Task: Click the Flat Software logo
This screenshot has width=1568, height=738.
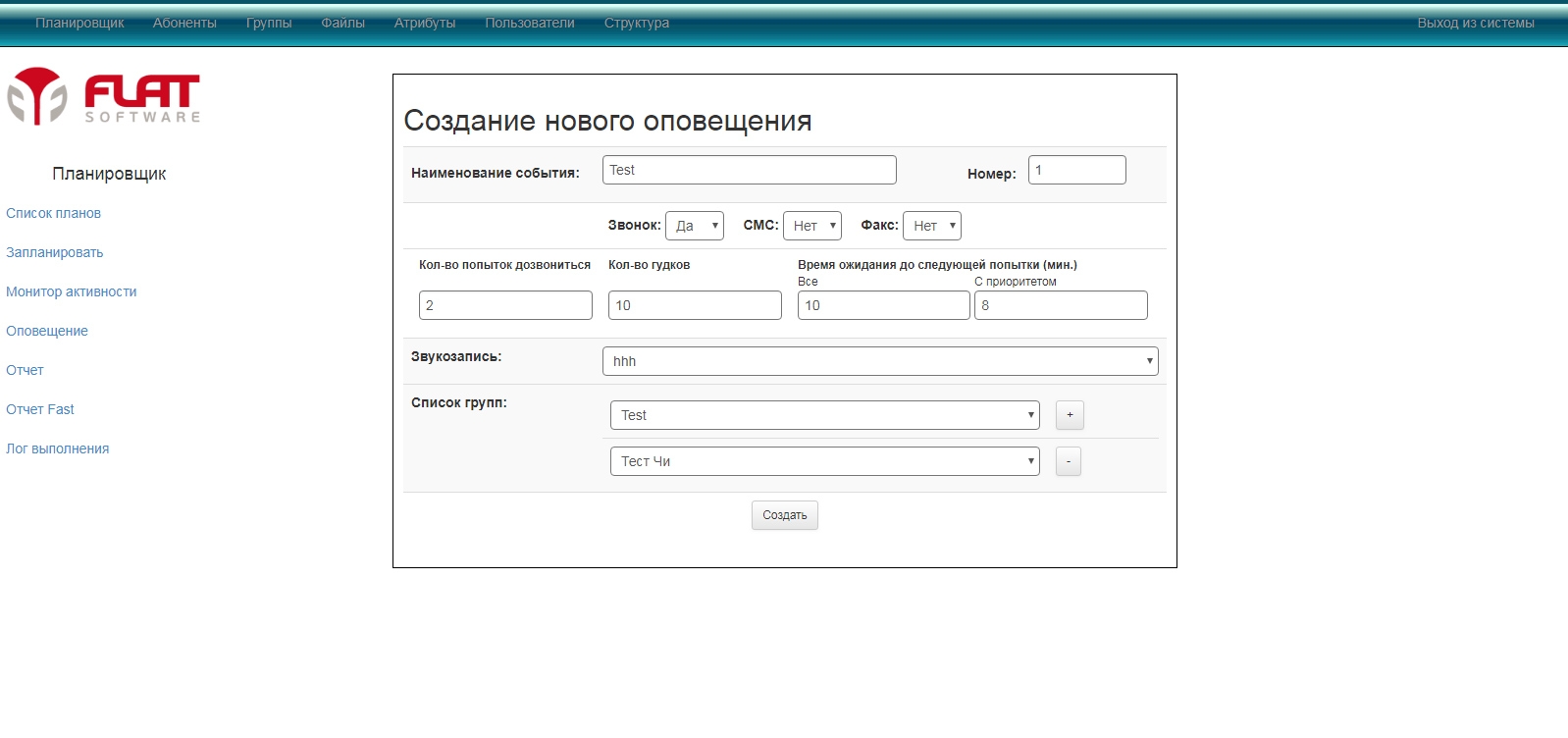Action: tap(104, 96)
